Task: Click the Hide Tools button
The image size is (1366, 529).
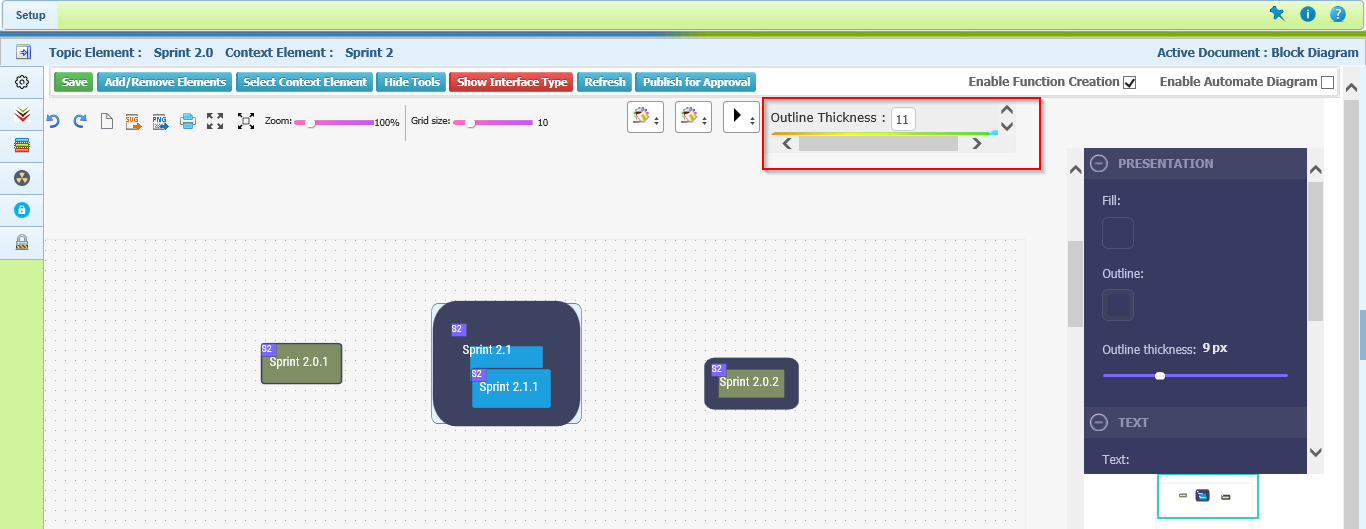Action: click(x=412, y=82)
